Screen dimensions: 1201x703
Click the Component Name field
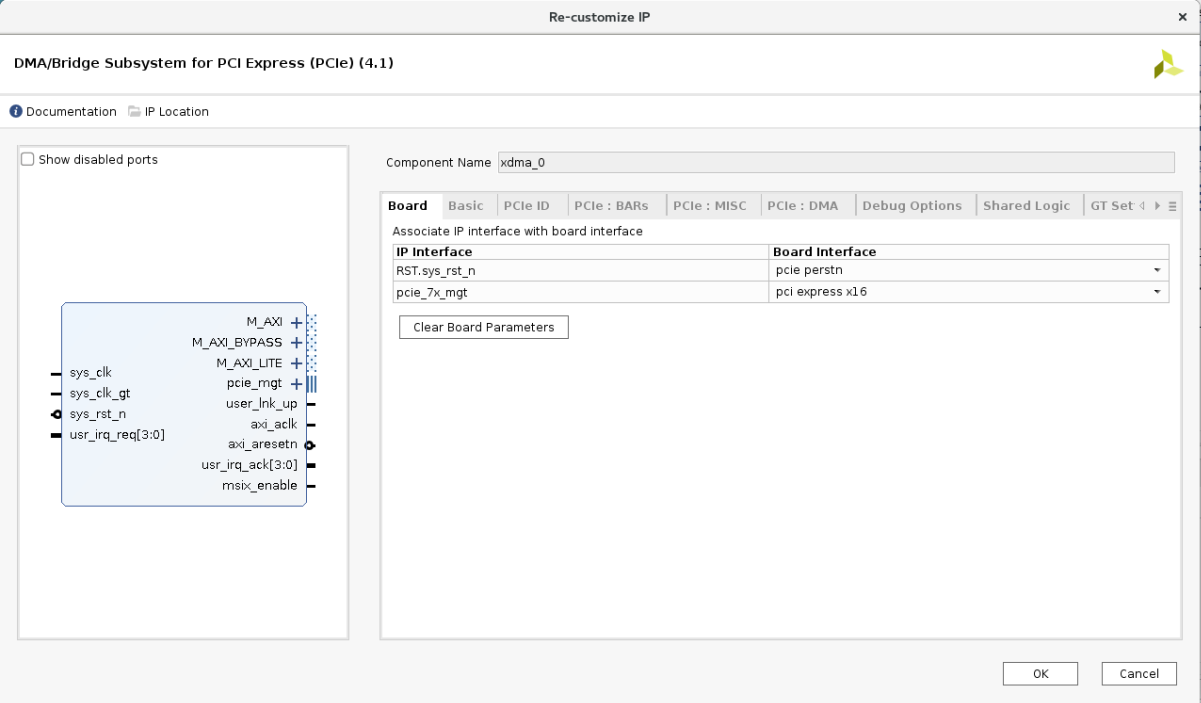[x=700, y=161]
